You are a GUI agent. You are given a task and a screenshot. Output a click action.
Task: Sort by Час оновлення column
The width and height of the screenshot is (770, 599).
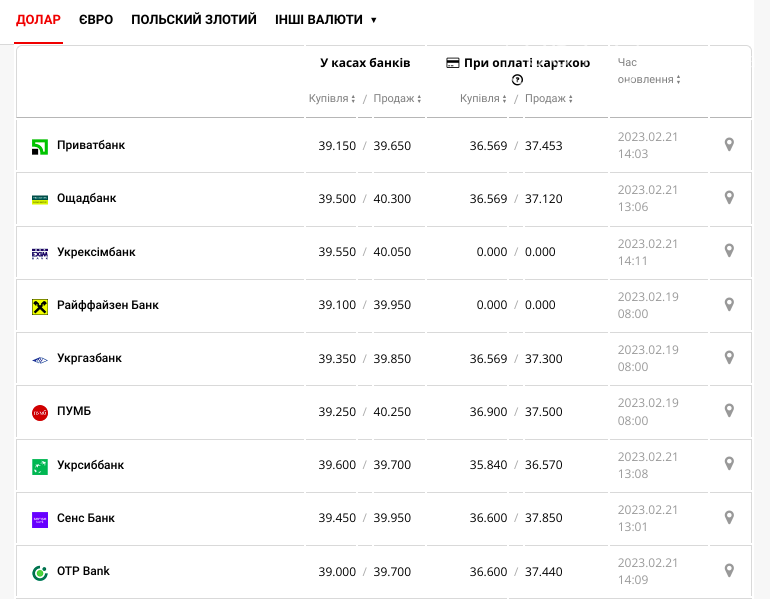[x=649, y=71]
